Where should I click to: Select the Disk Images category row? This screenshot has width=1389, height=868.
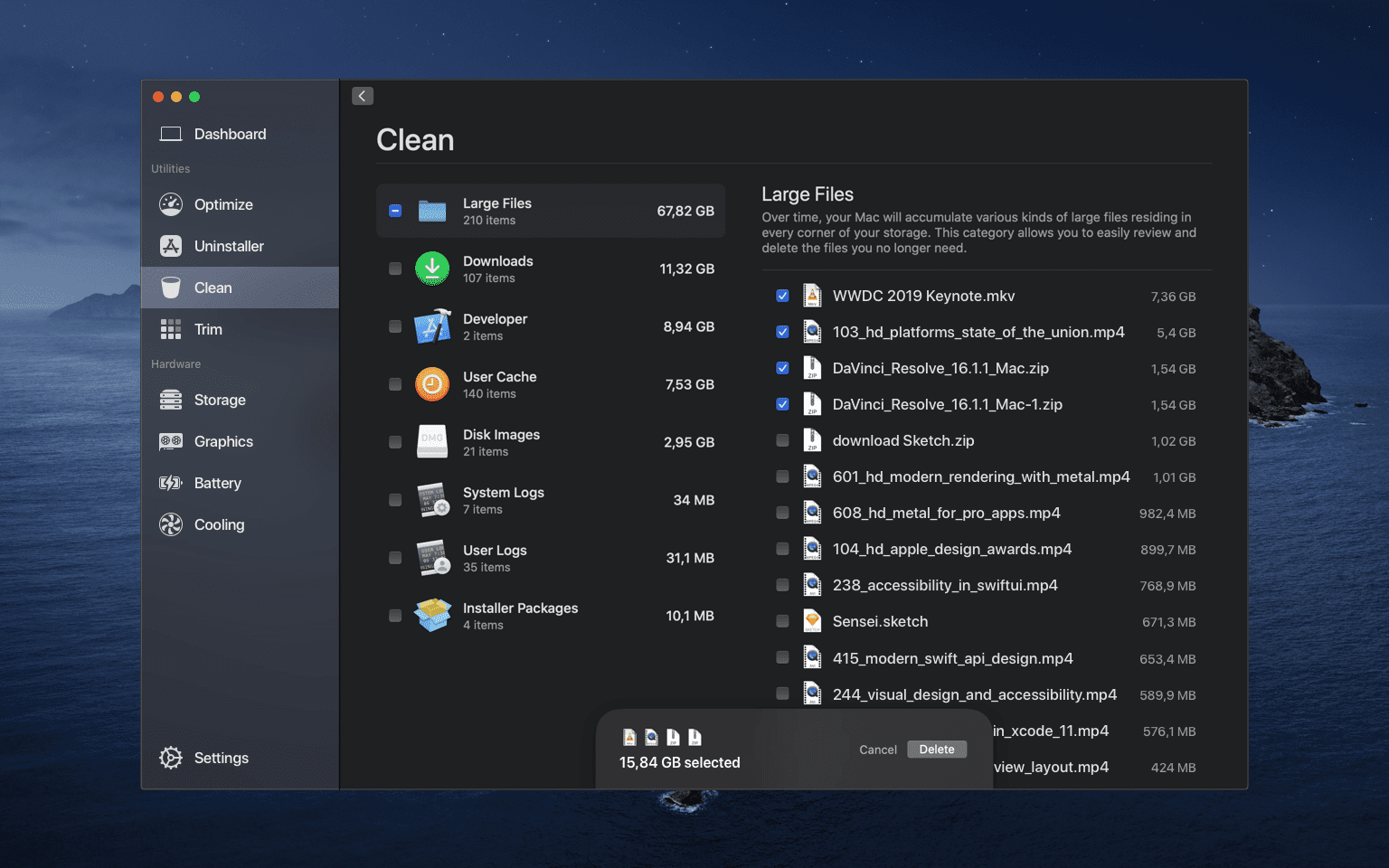click(551, 442)
